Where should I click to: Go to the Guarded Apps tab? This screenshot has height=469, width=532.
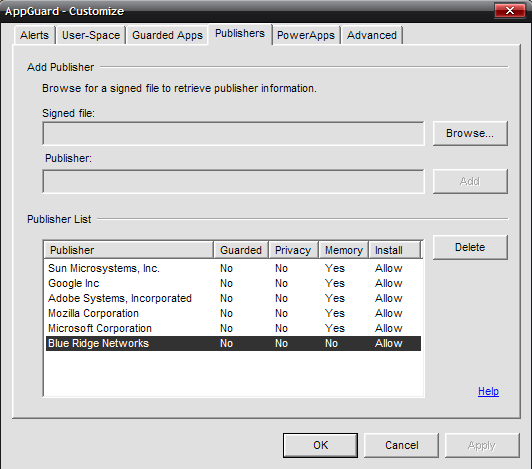167,35
